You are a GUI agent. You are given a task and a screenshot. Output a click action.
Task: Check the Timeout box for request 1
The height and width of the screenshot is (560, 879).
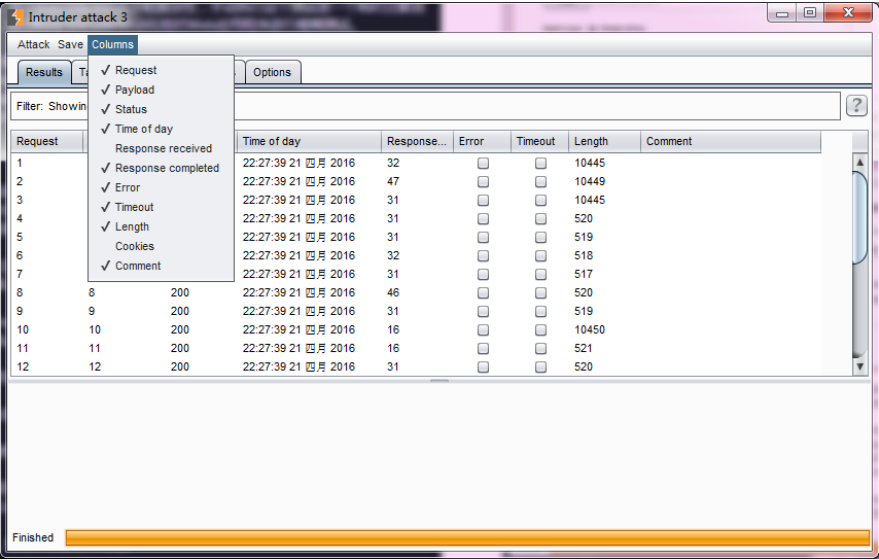point(540,163)
